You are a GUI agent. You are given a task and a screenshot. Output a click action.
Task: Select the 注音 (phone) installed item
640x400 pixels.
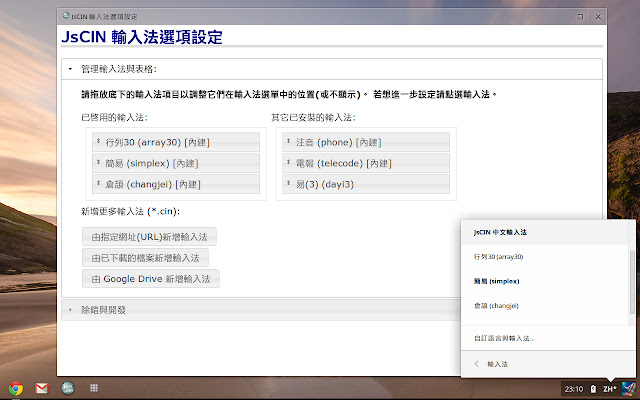pyautogui.click(x=366, y=142)
